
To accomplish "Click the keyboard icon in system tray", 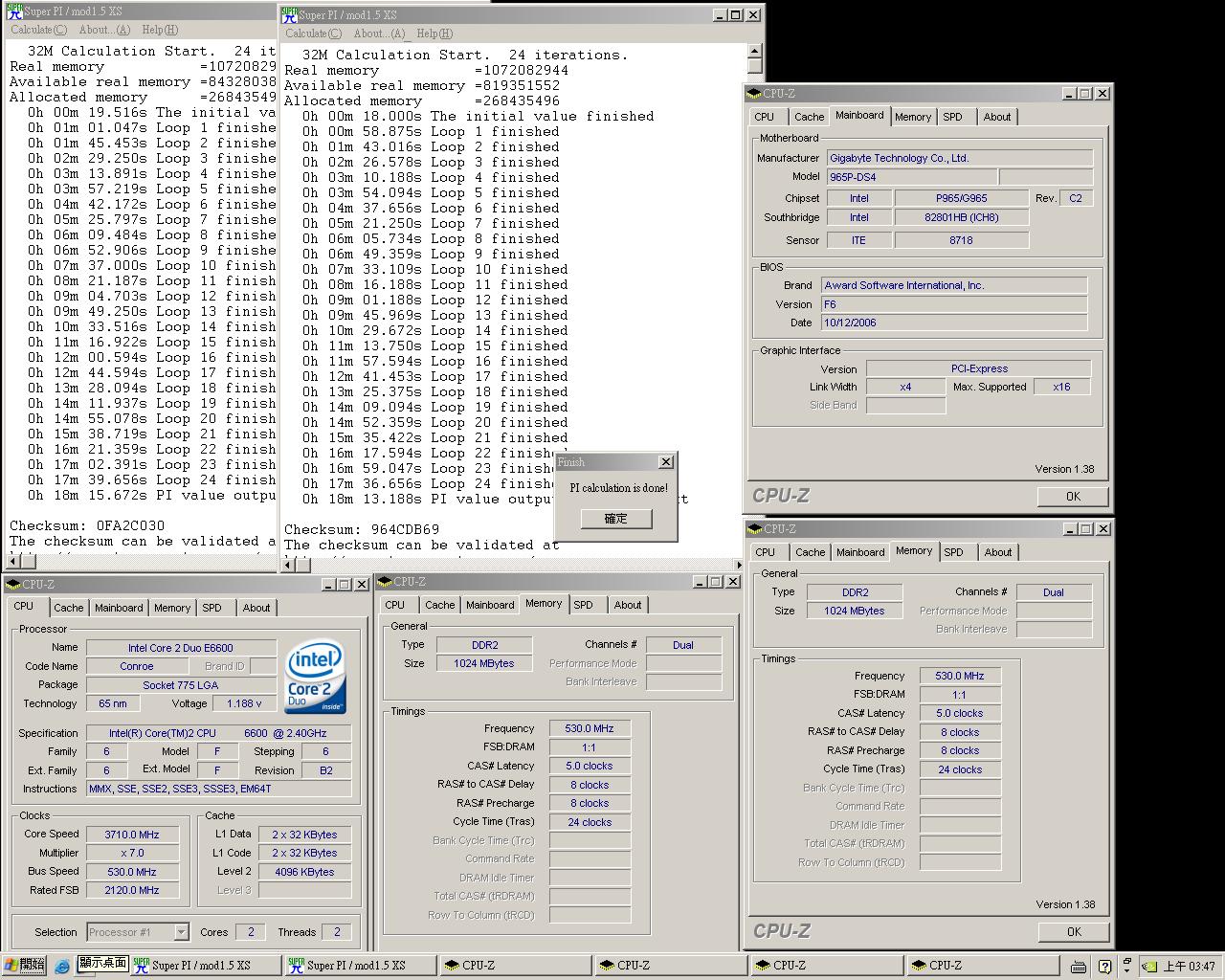I will click(x=1078, y=967).
